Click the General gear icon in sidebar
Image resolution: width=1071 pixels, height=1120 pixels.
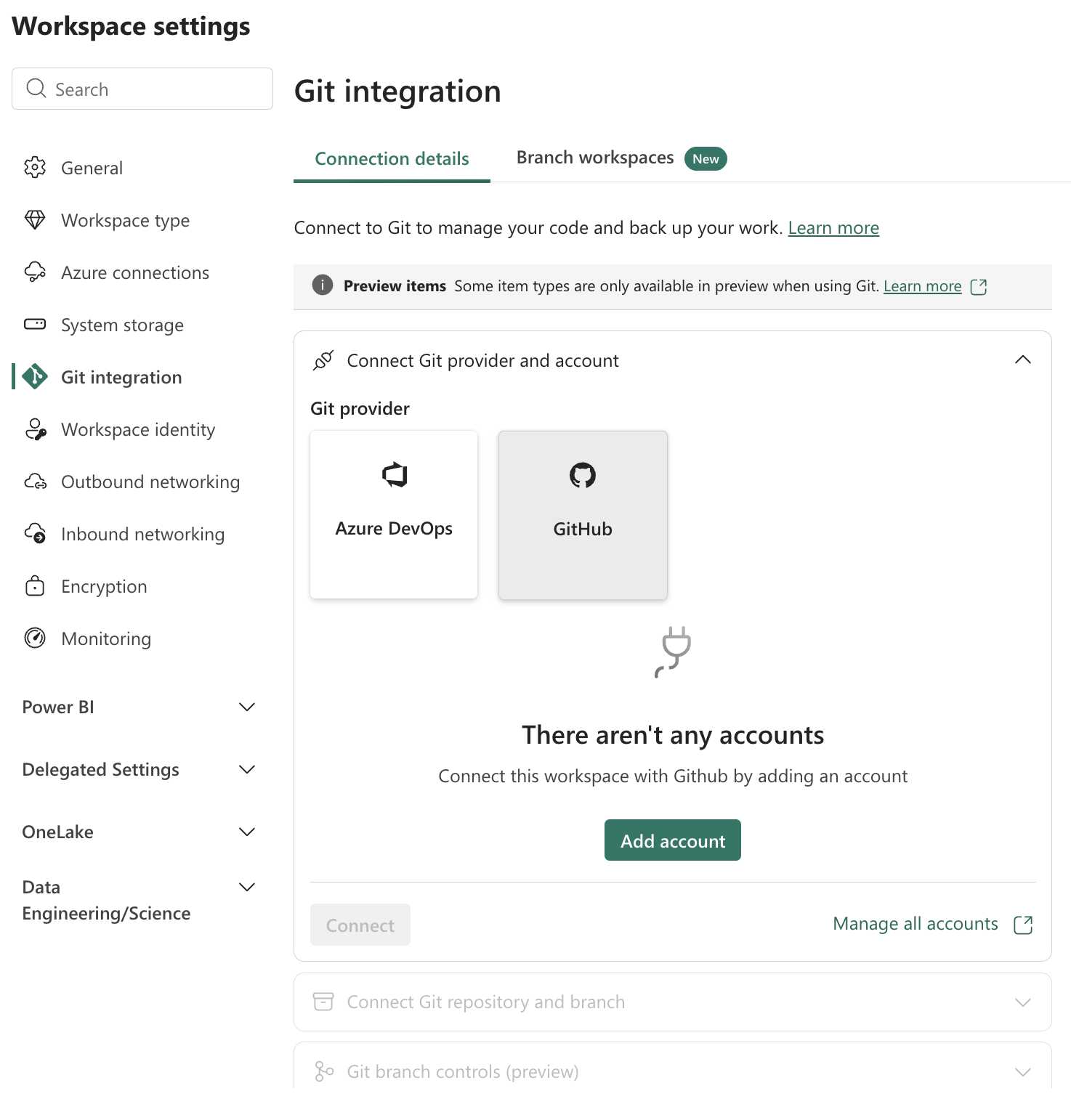pos(35,168)
